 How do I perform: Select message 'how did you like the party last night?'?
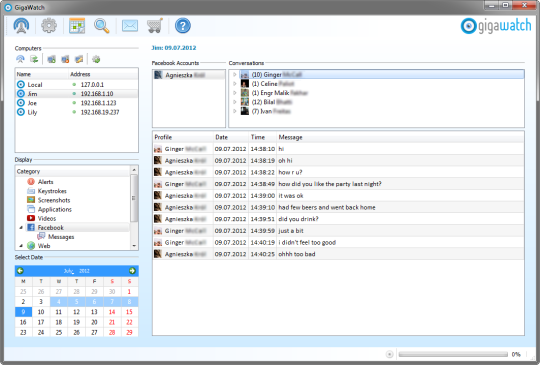[x=338, y=184]
